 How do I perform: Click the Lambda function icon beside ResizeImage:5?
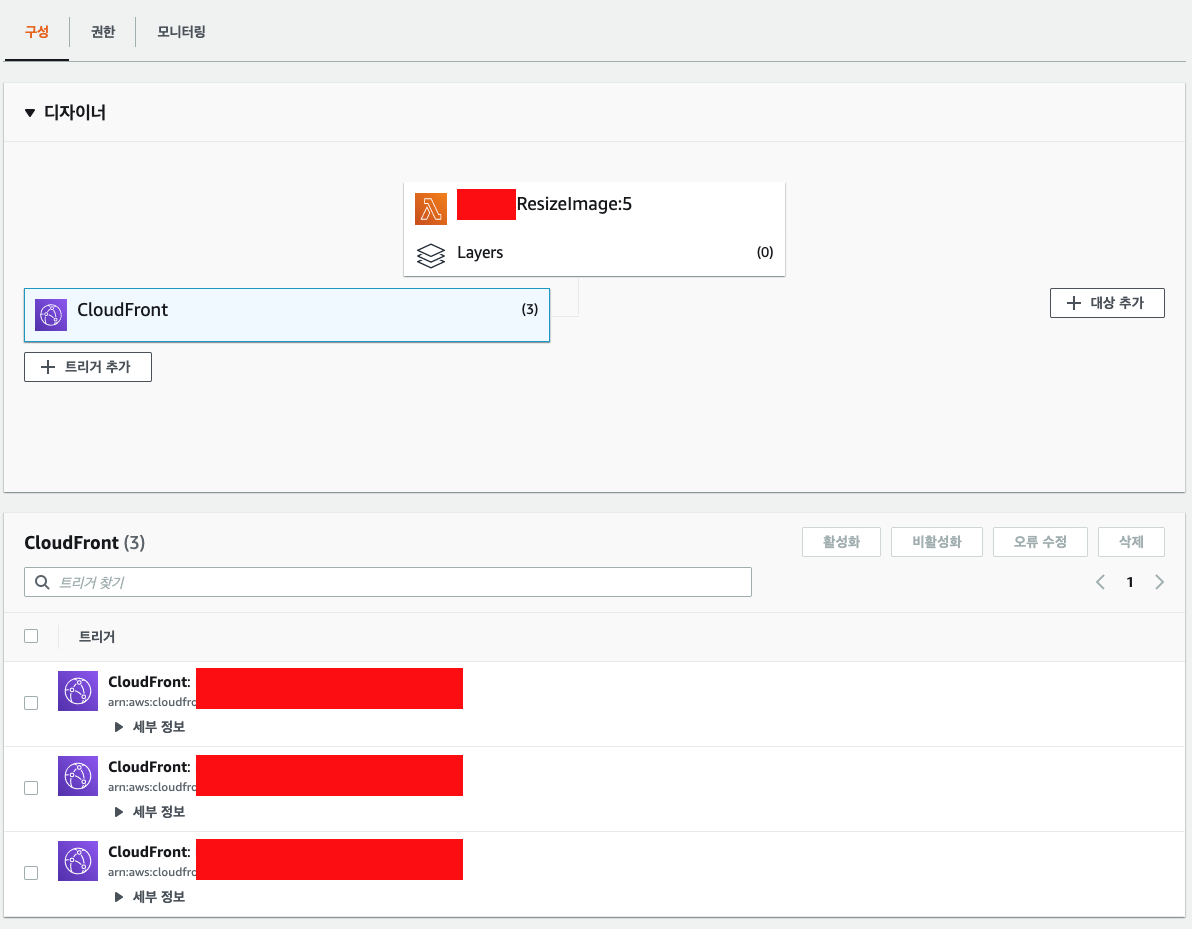point(430,207)
